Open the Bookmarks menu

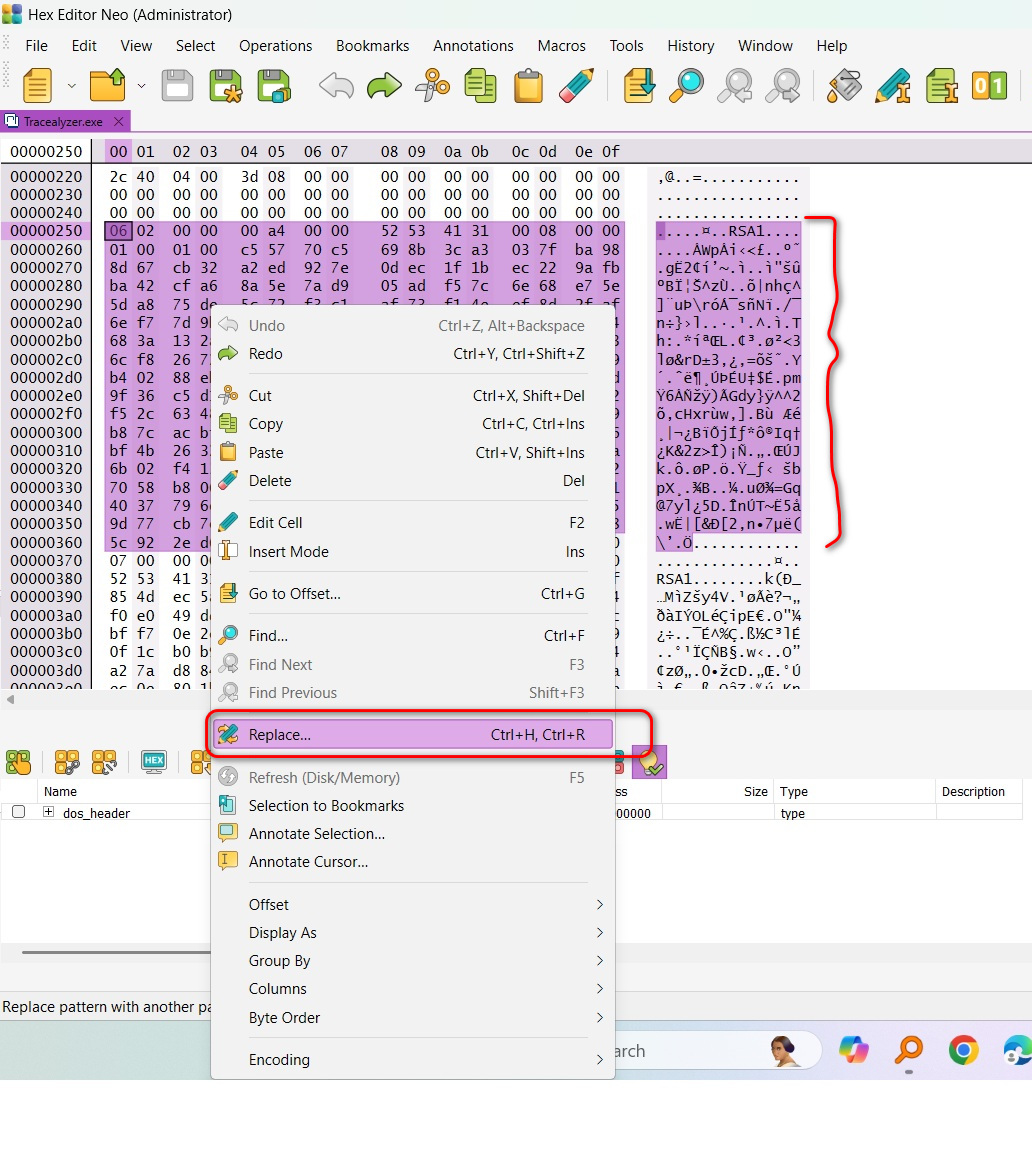[x=372, y=45]
